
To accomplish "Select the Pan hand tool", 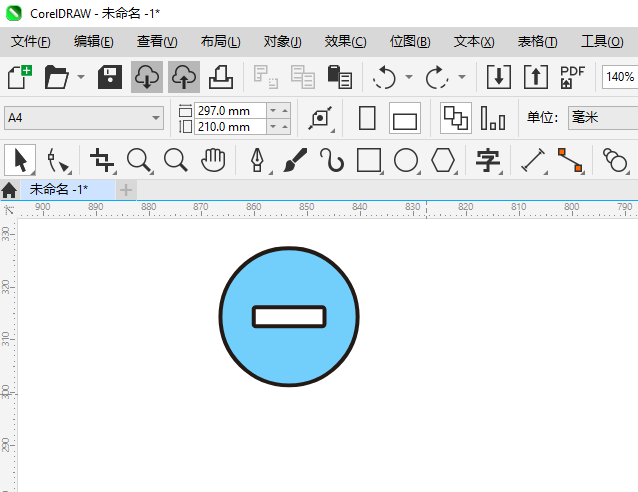I will click(213, 160).
